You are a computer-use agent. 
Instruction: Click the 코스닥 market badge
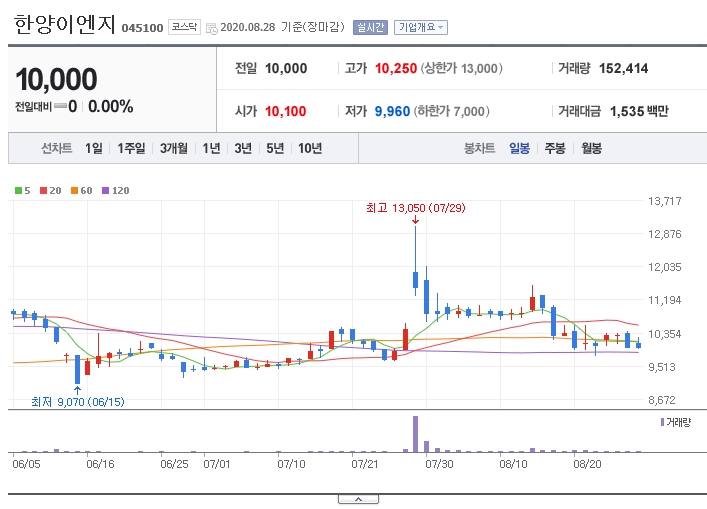coord(184,27)
